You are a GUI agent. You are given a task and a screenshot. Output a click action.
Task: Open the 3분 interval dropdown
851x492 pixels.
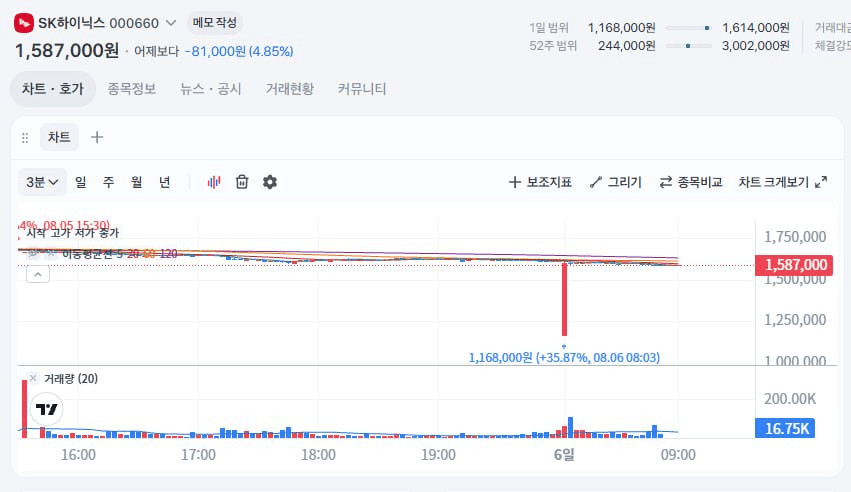[42, 182]
